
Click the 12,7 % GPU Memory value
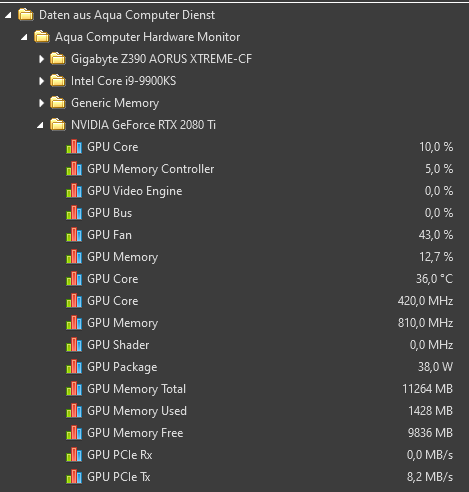436,257
